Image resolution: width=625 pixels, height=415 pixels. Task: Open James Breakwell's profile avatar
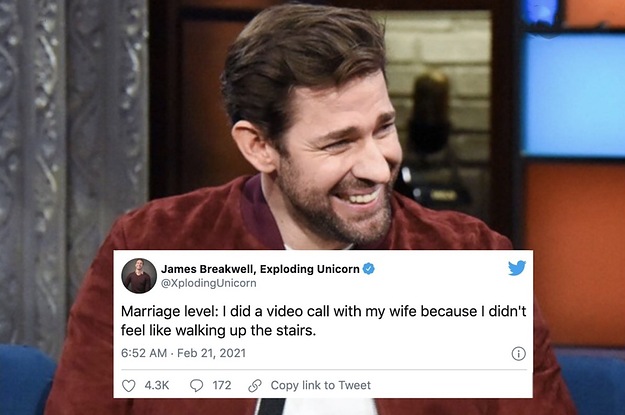(x=139, y=275)
